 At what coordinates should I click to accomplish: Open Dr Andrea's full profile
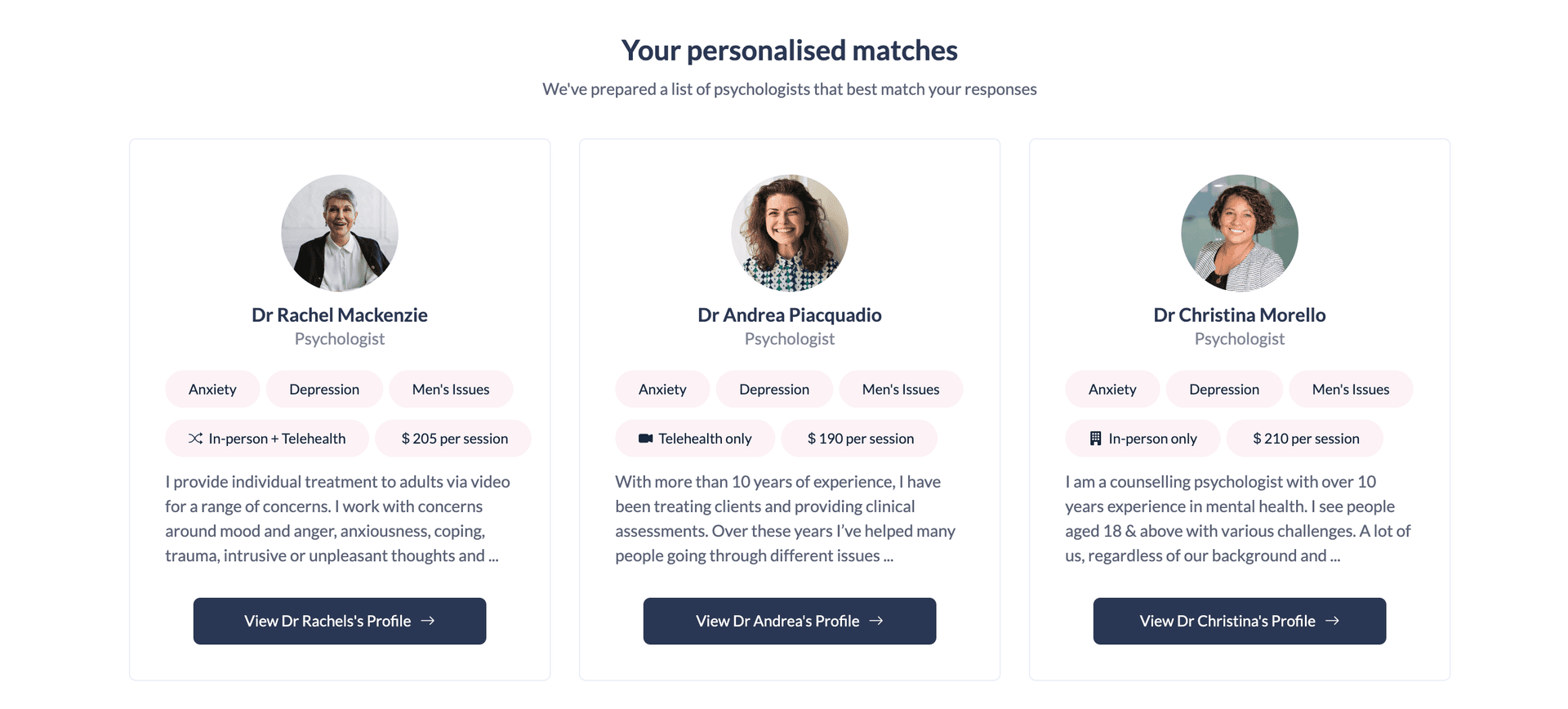click(789, 621)
